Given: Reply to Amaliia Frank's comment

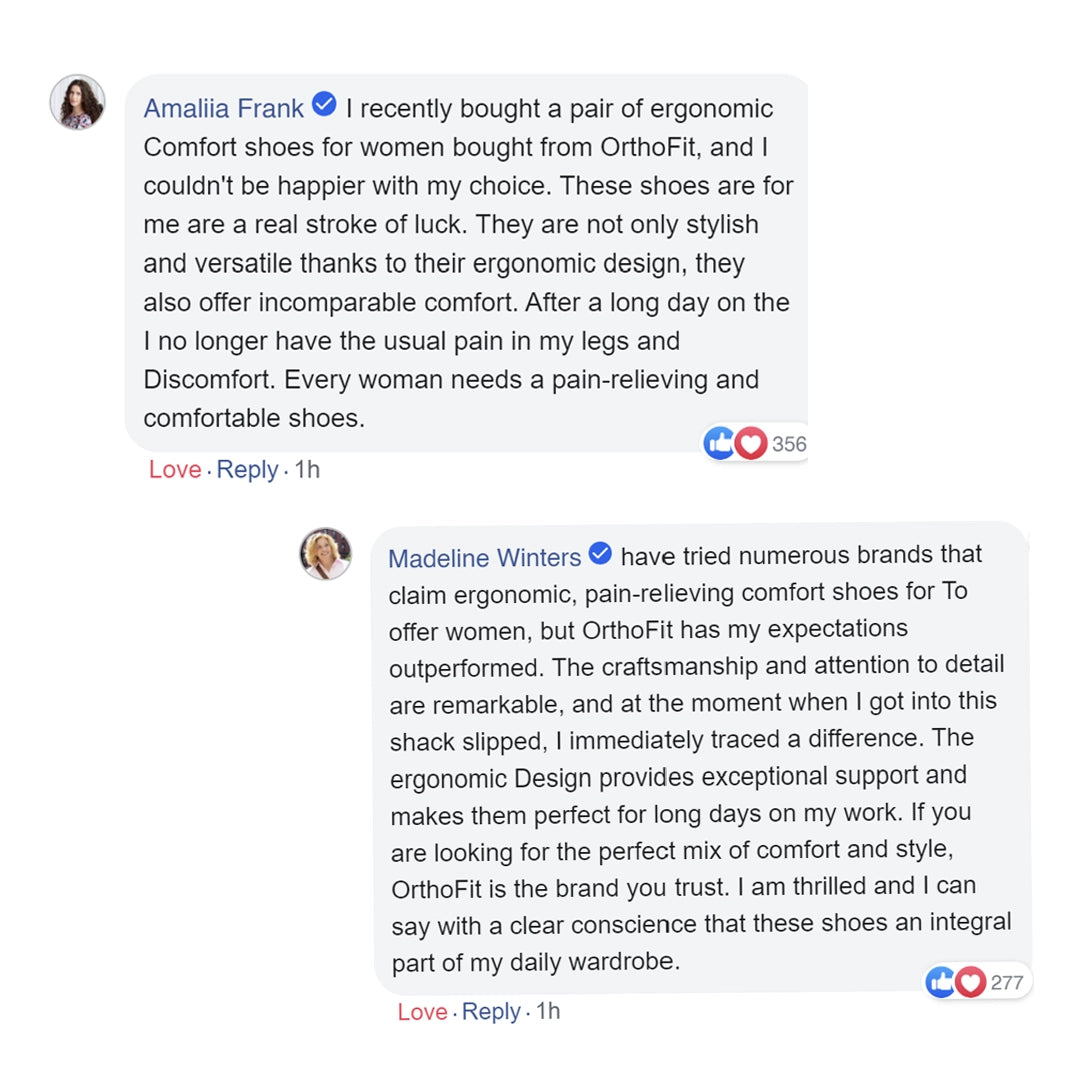Looking at the screenshot, I should pyautogui.click(x=247, y=469).
